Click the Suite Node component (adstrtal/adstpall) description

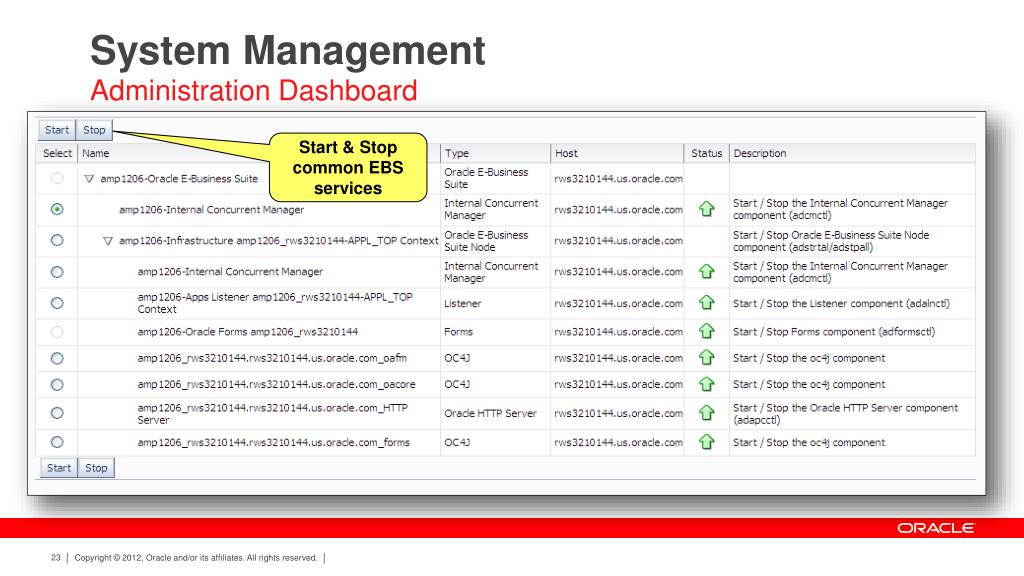click(831, 241)
